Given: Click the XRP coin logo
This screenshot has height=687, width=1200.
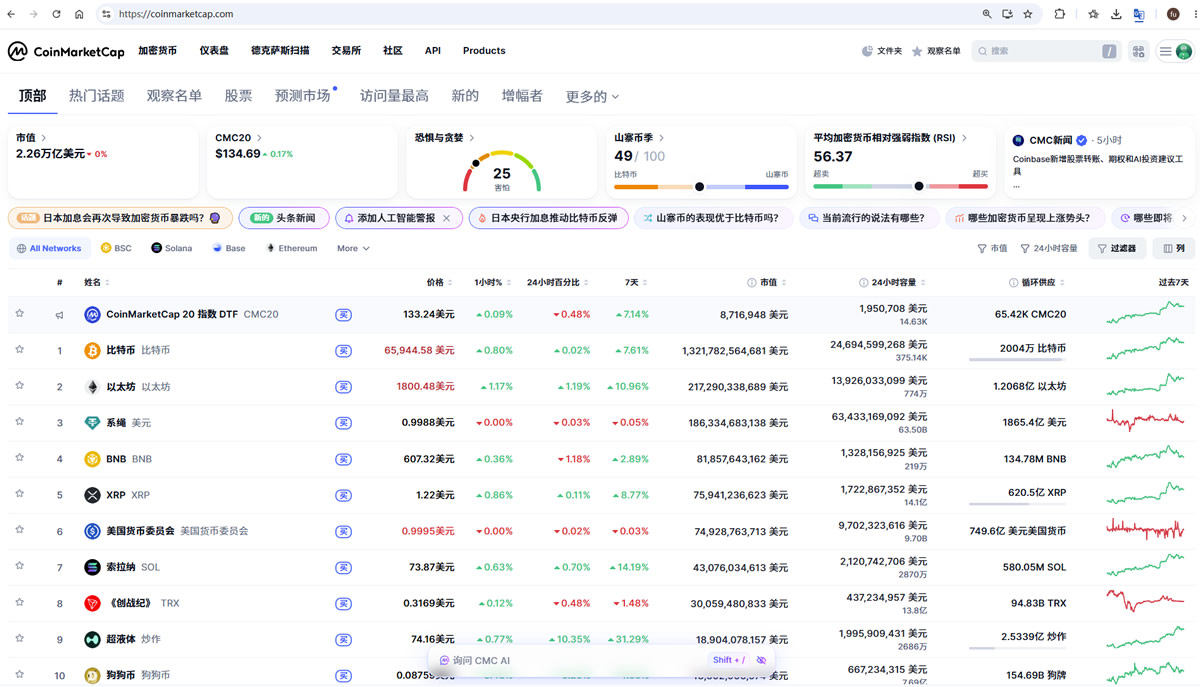Looking at the screenshot, I should tap(93, 495).
